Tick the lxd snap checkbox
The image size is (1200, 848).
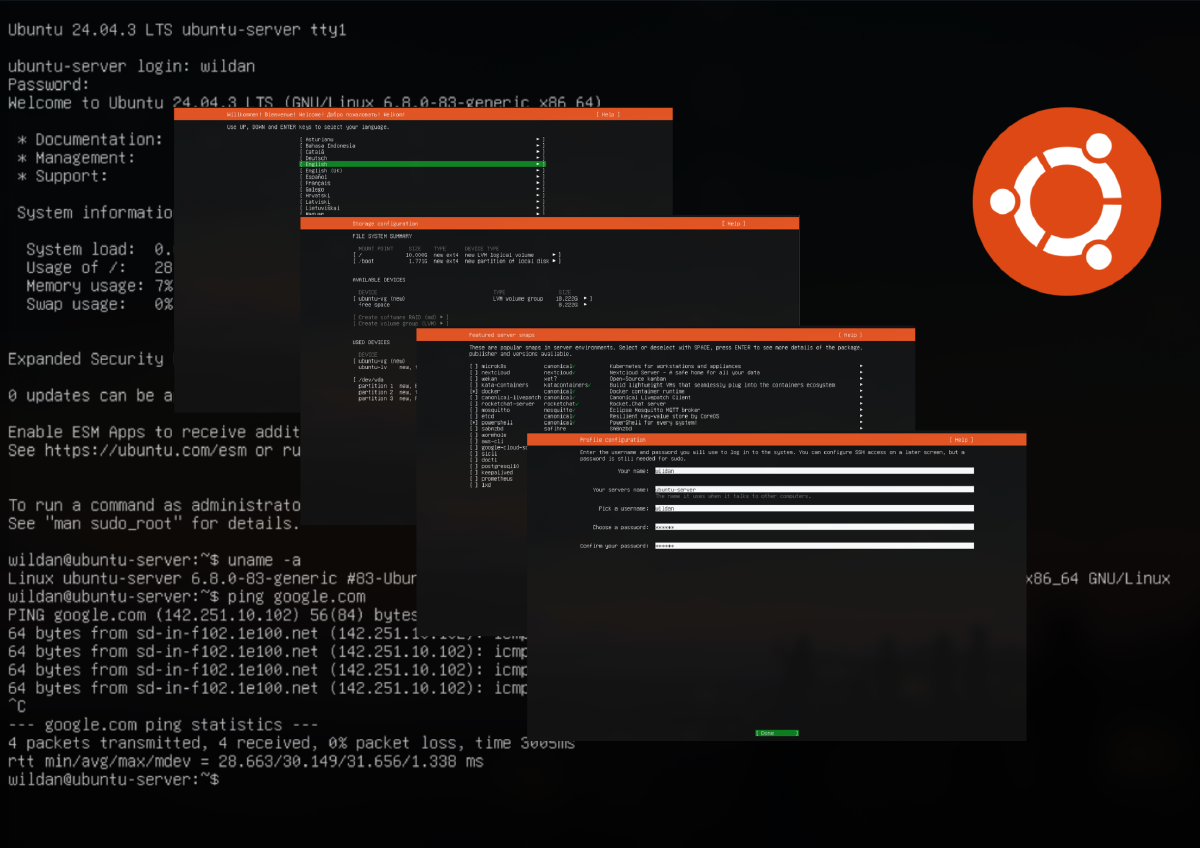[x=473, y=484]
